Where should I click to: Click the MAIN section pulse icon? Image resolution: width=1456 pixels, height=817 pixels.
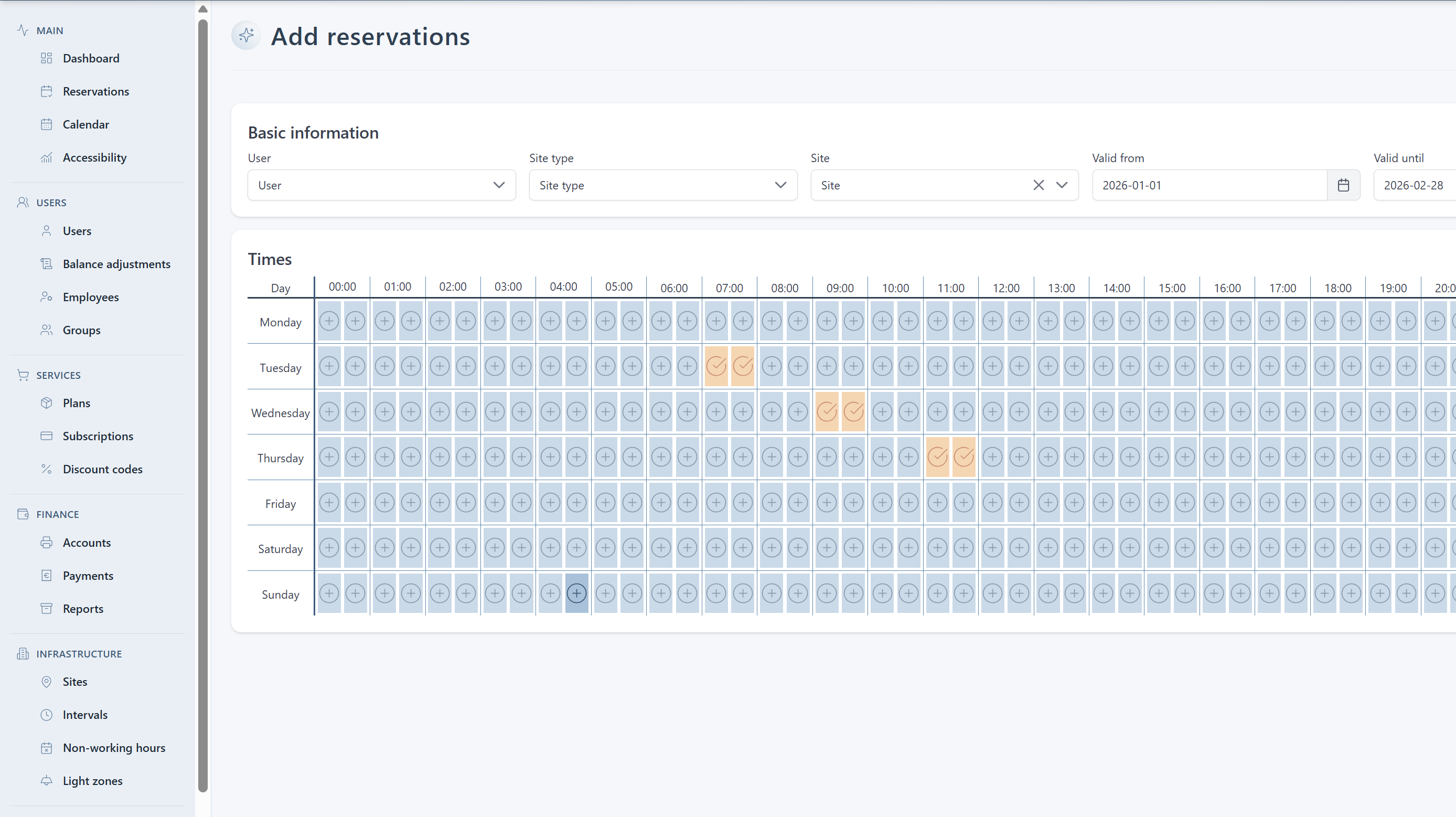click(23, 30)
